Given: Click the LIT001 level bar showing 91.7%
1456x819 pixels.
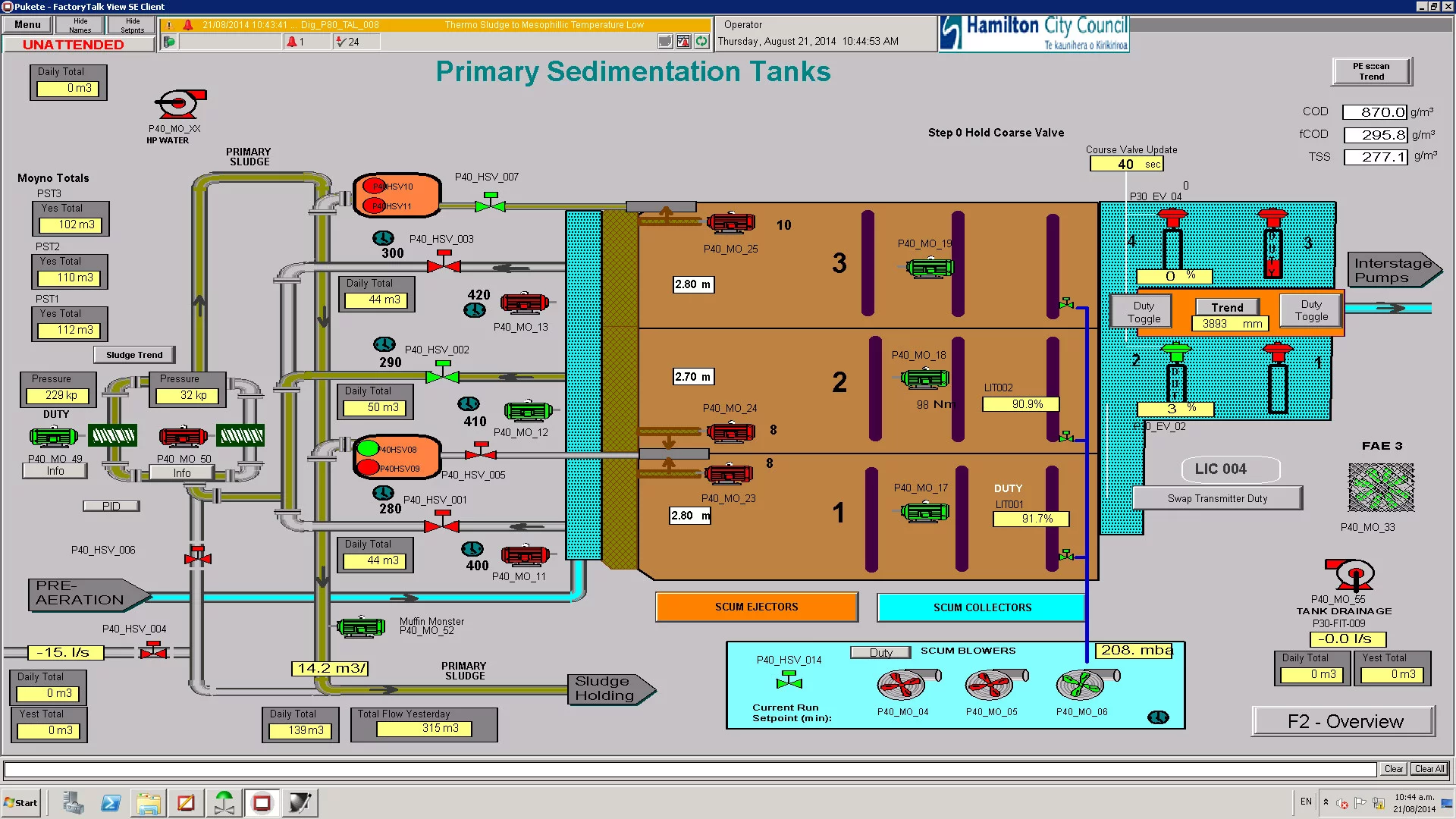Looking at the screenshot, I should click(1031, 519).
